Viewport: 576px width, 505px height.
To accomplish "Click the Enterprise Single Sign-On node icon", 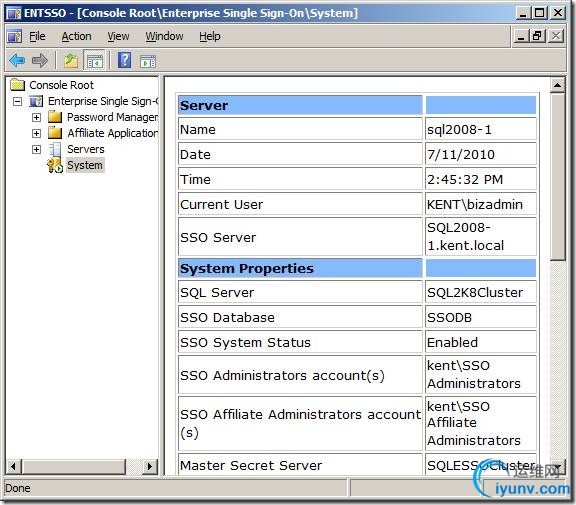I will [36, 101].
